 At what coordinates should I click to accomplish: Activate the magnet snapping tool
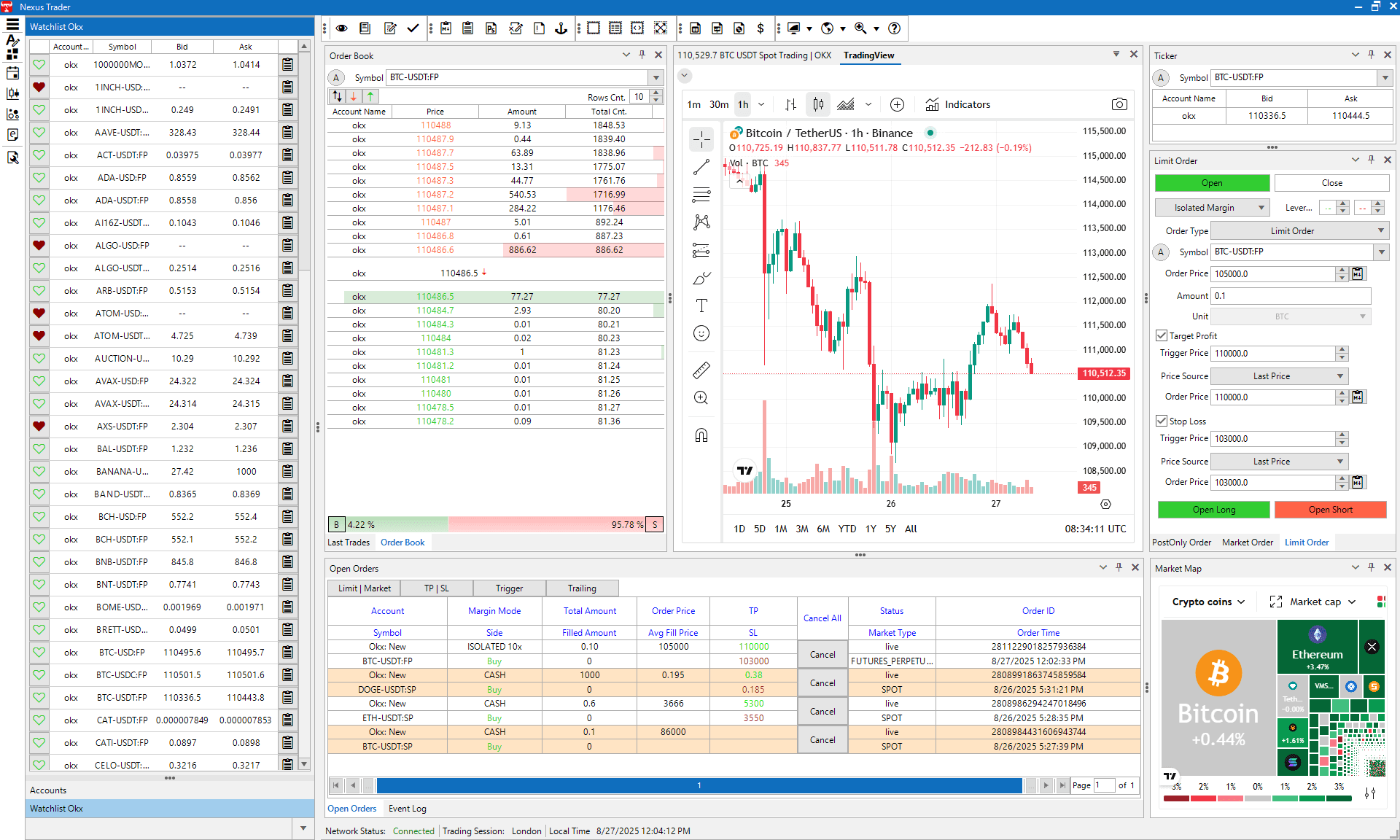pyautogui.click(x=701, y=435)
